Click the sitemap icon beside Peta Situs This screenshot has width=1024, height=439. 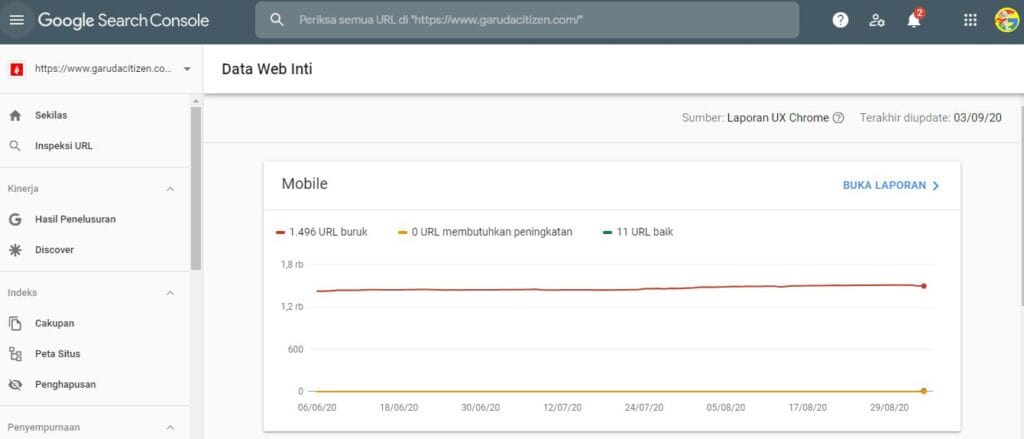[x=15, y=354]
